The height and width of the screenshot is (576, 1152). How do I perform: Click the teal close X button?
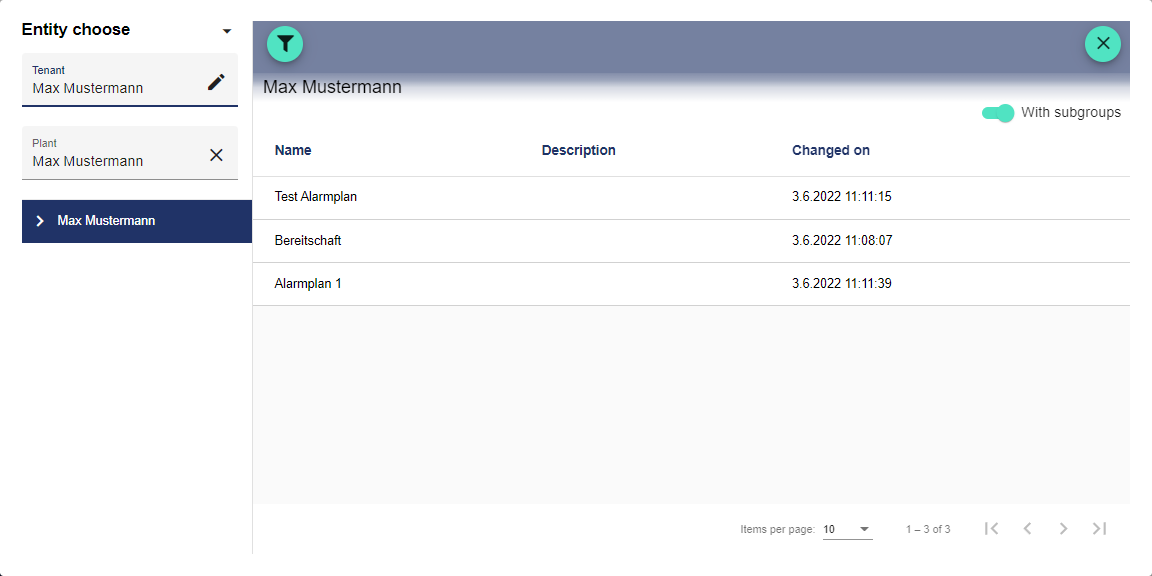[x=1103, y=44]
